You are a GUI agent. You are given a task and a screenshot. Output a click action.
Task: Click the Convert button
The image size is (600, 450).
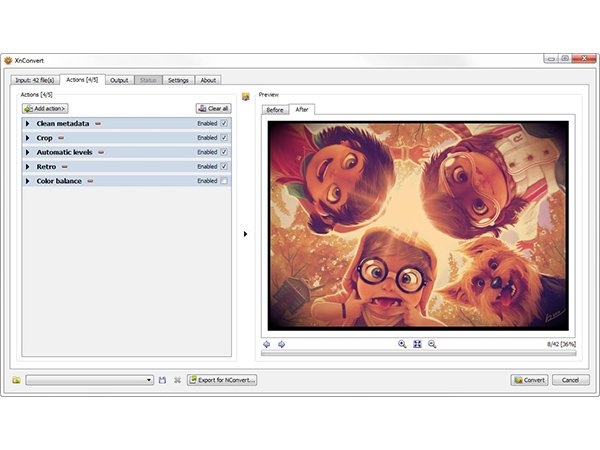coord(529,380)
